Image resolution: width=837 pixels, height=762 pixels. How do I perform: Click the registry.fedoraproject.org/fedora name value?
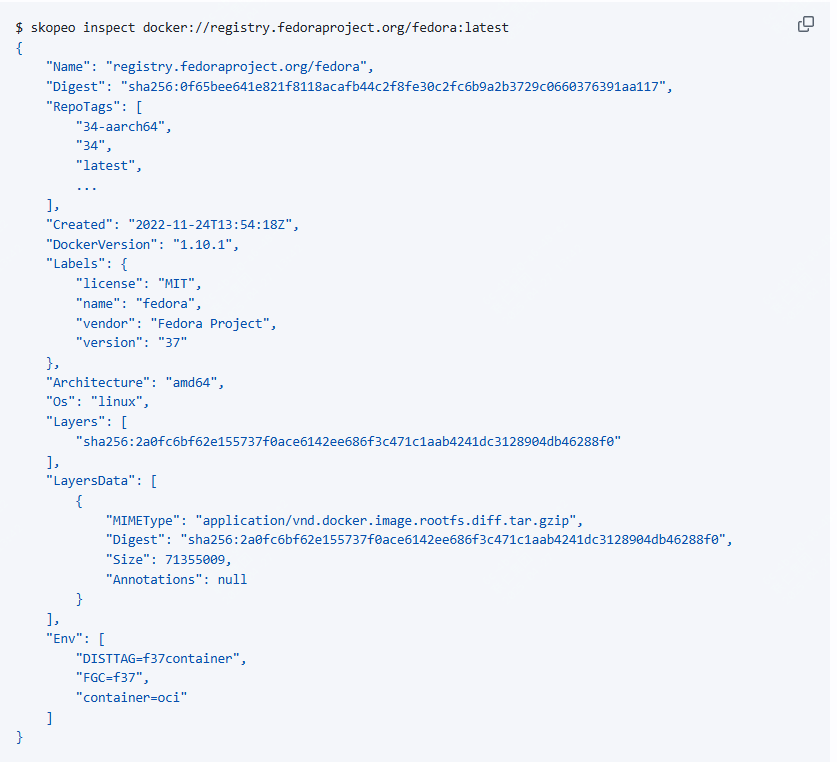tap(239, 67)
